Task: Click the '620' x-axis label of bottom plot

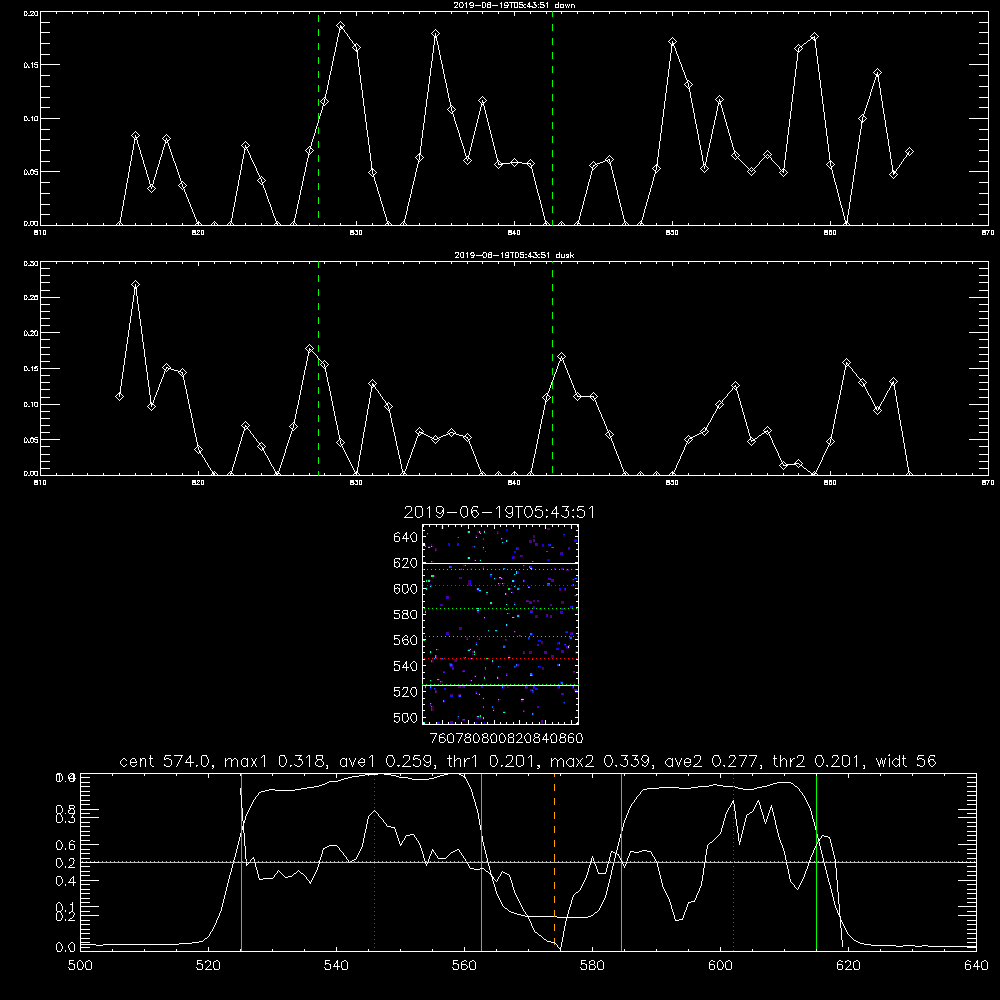Action: click(848, 966)
